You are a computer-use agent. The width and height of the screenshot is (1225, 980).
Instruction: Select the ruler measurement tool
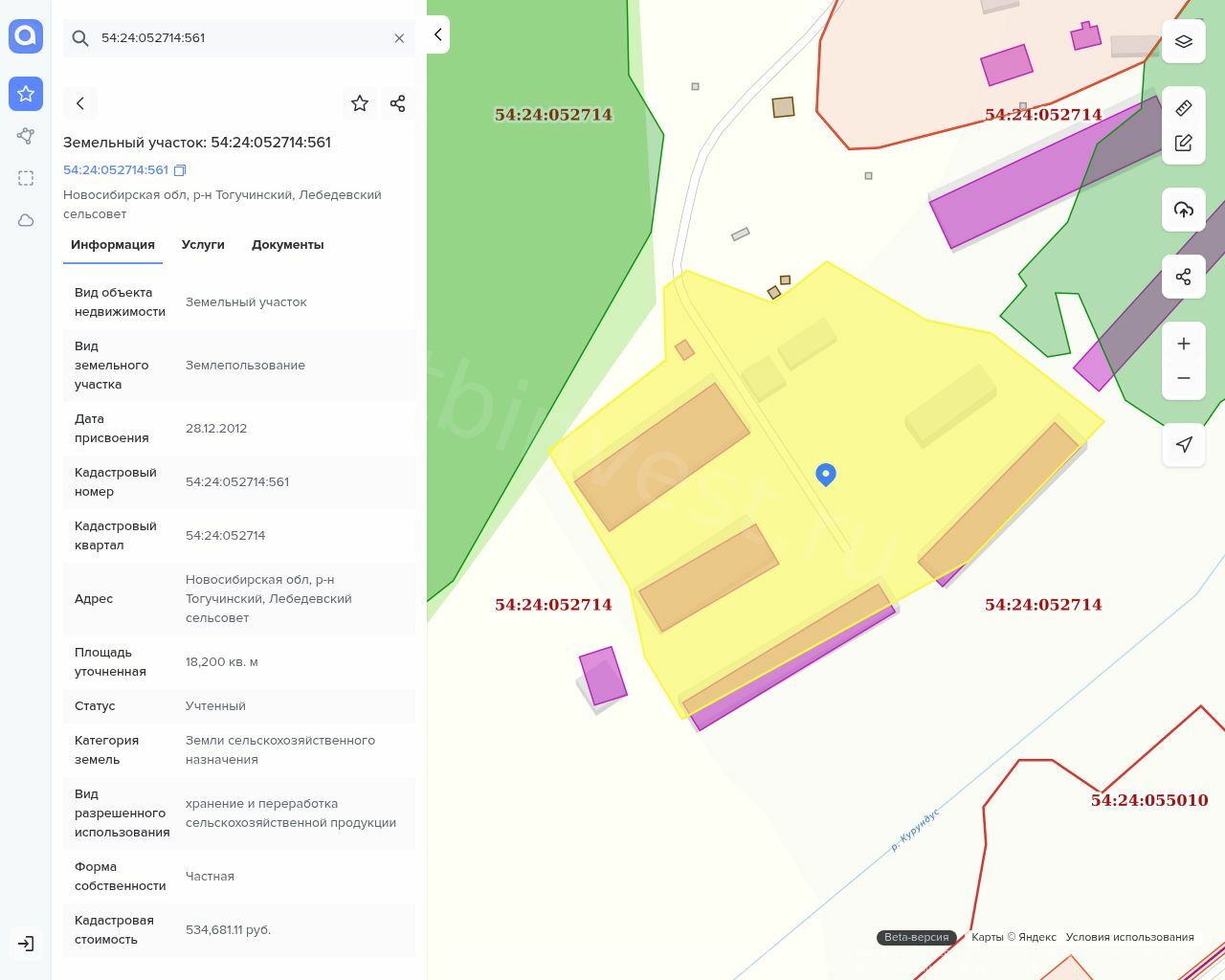tap(1184, 107)
